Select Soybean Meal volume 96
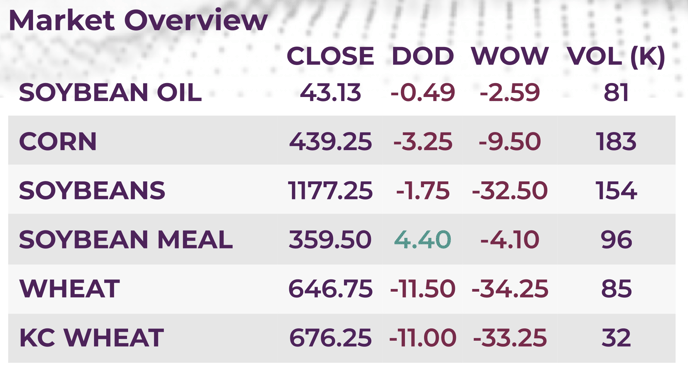 [616, 240]
